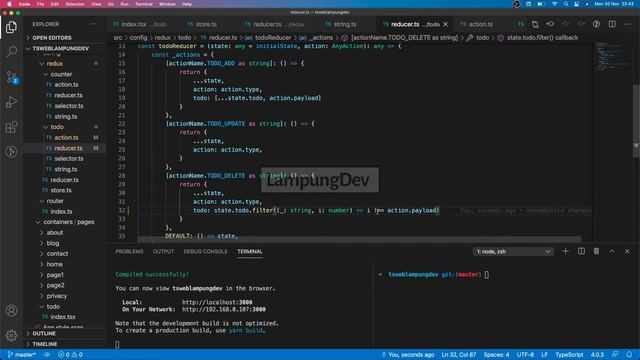
Task: Split the terminal panel
Action: coord(581,251)
